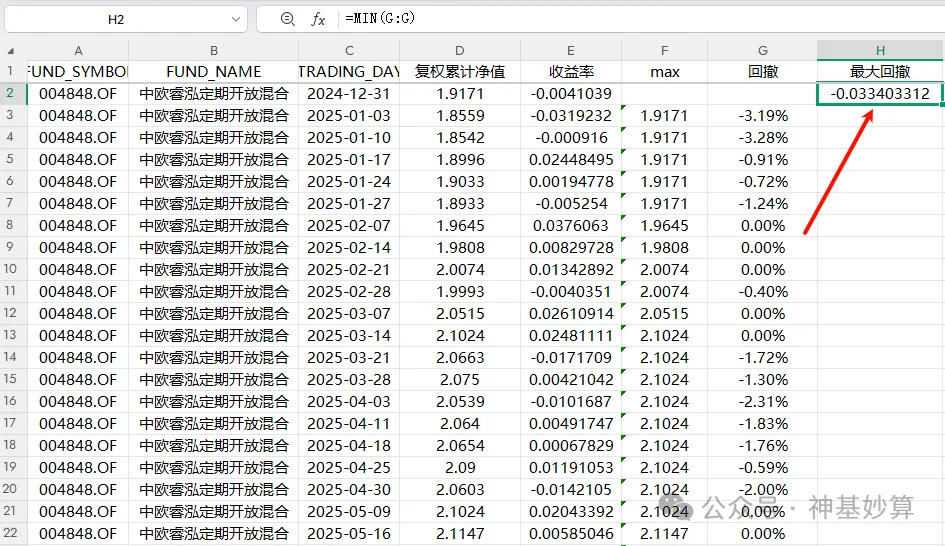945x546 pixels.
Task: Click the net value cell 1.8559
Action: [460, 116]
